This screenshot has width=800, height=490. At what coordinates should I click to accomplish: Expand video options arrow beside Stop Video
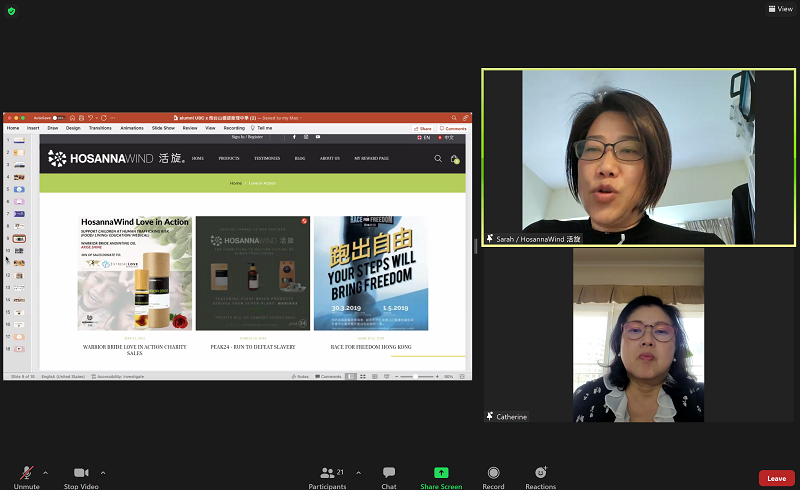pyautogui.click(x=103, y=472)
